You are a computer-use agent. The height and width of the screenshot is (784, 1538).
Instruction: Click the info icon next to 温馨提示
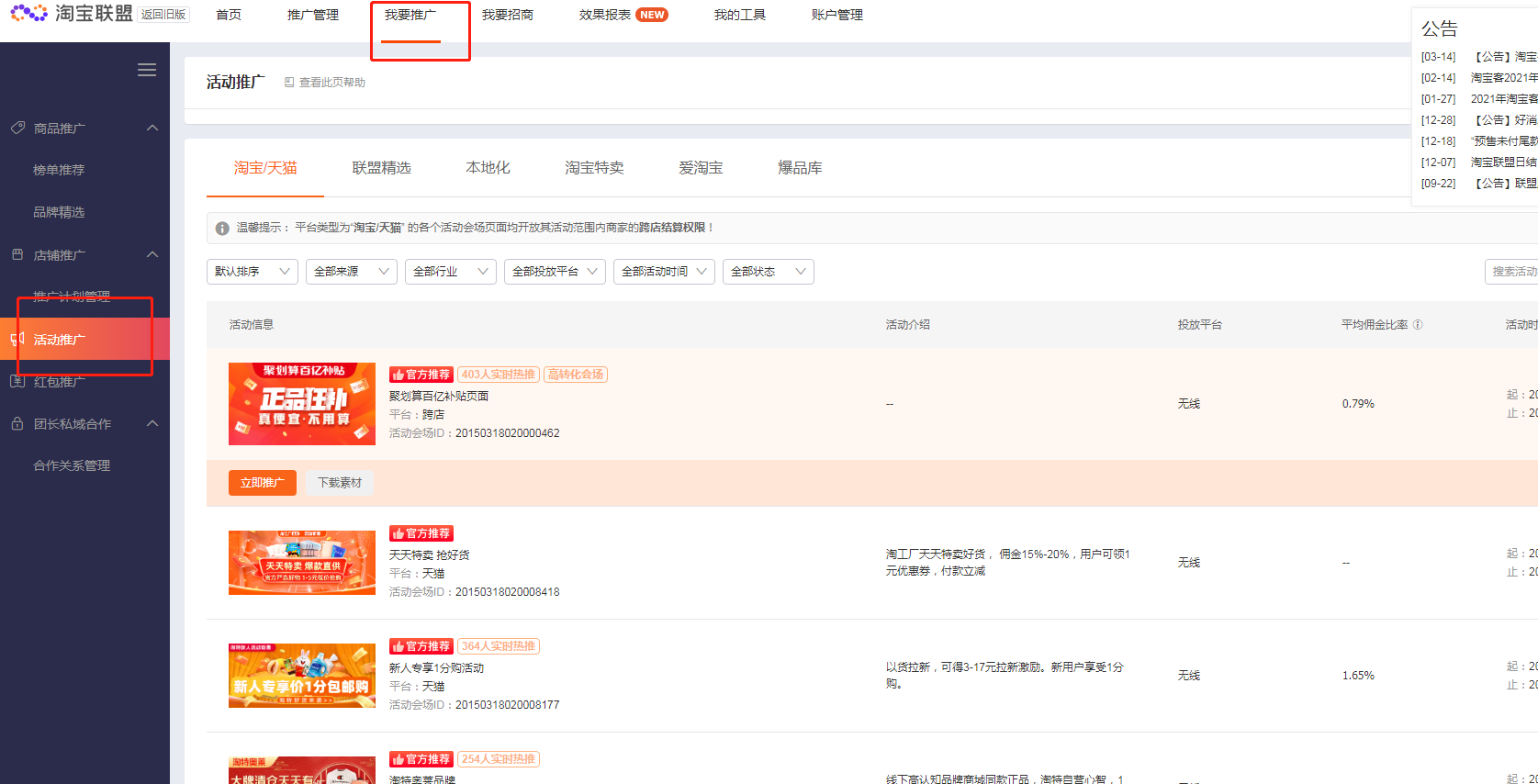[x=222, y=228]
